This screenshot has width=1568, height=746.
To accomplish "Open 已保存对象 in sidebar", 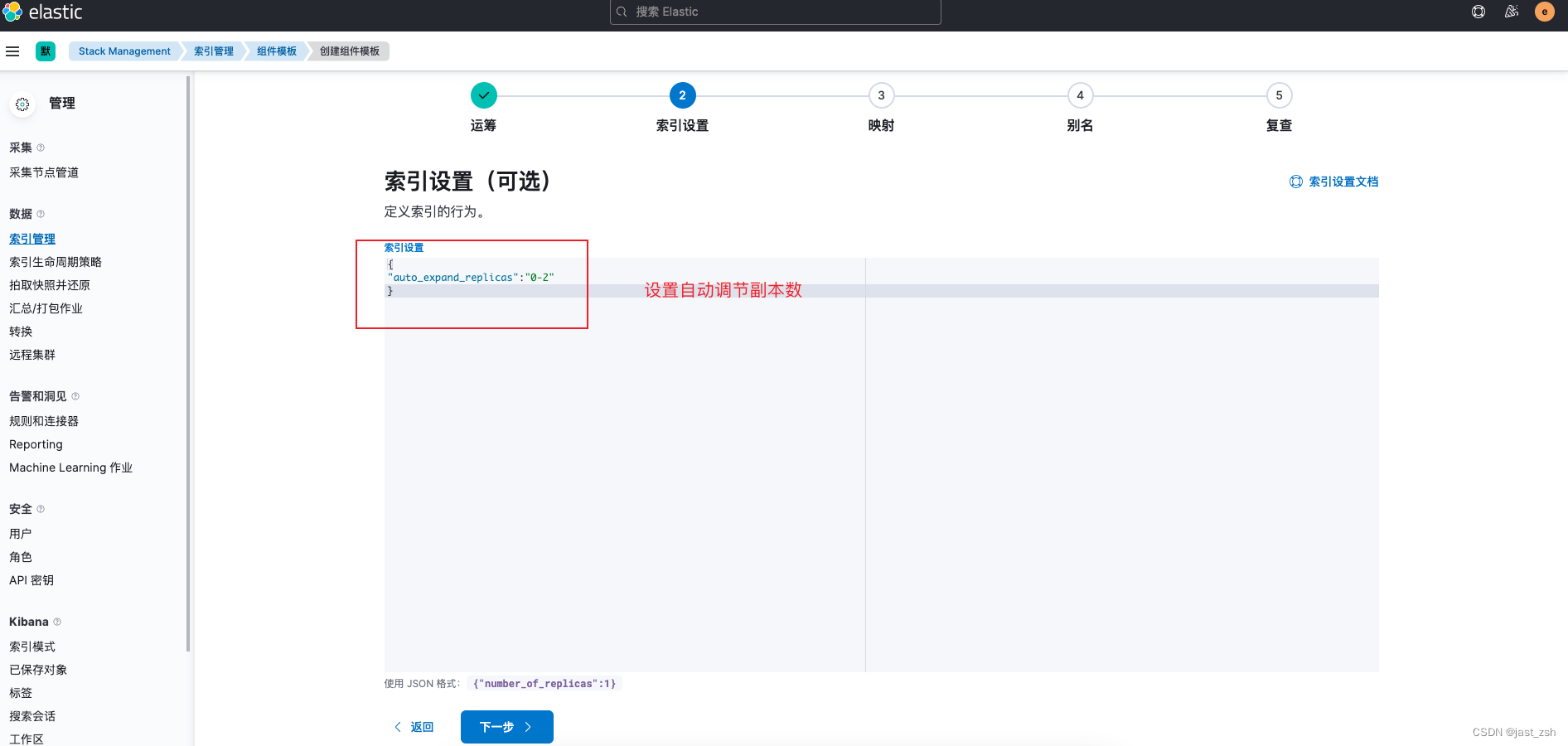I will coord(38,670).
